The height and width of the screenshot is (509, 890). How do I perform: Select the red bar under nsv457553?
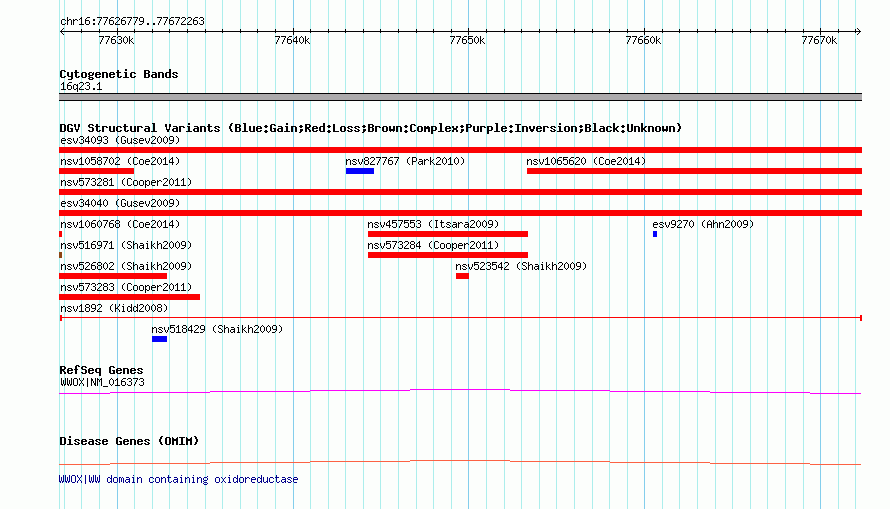(448, 234)
